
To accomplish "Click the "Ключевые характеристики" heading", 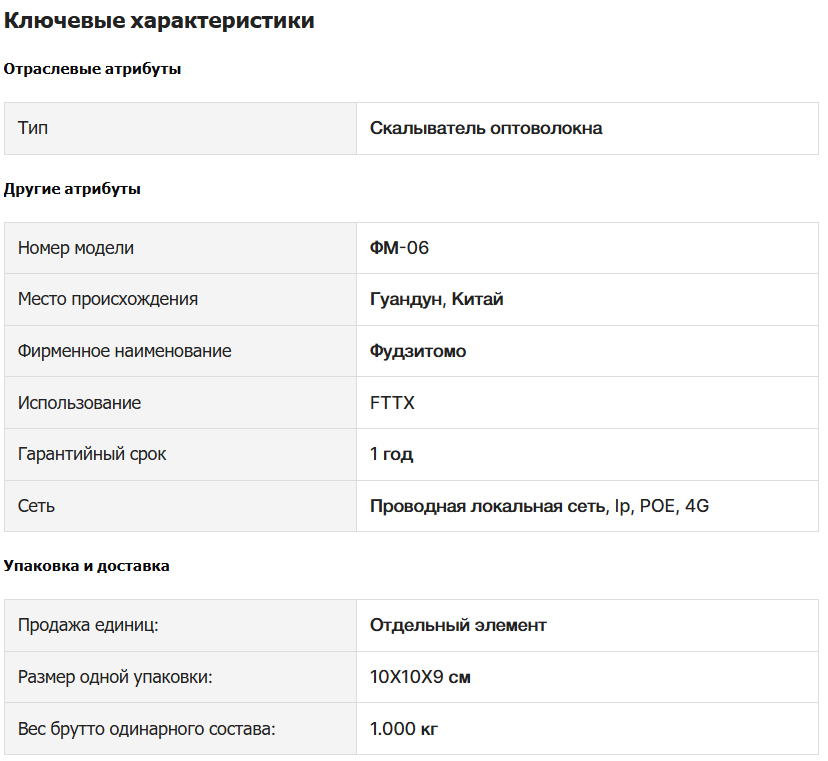I will (159, 21).
